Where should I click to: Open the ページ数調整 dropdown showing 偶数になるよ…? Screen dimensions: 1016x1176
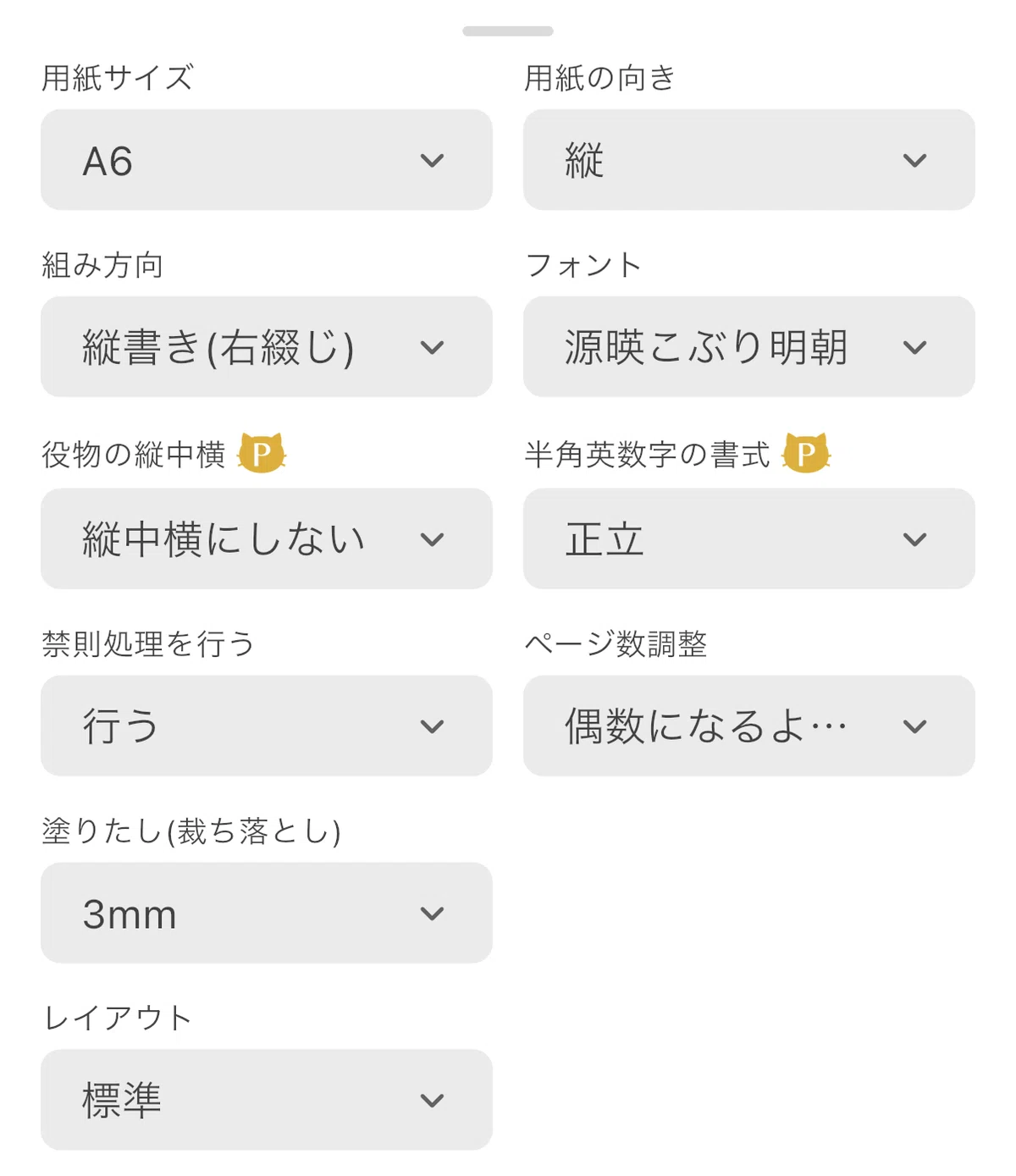pos(749,726)
